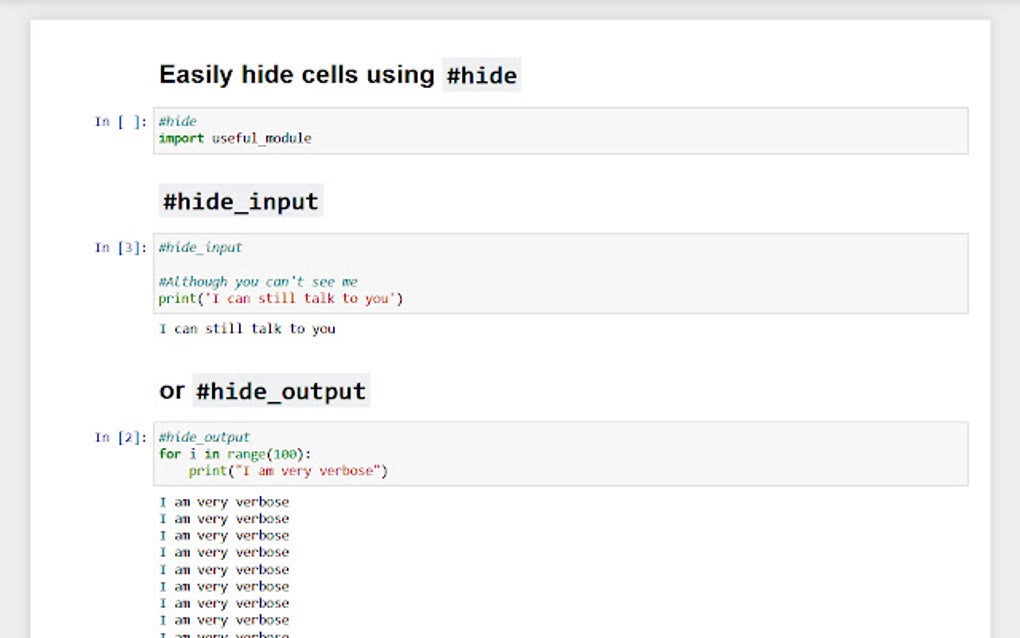Click the #hide_output code tag in heading
The image size is (1020, 638).
(281, 391)
